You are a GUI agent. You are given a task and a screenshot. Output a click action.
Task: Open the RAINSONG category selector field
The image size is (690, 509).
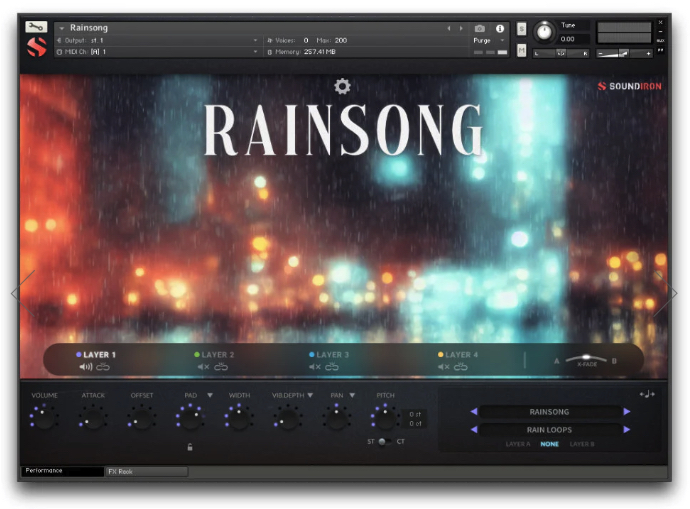point(550,412)
